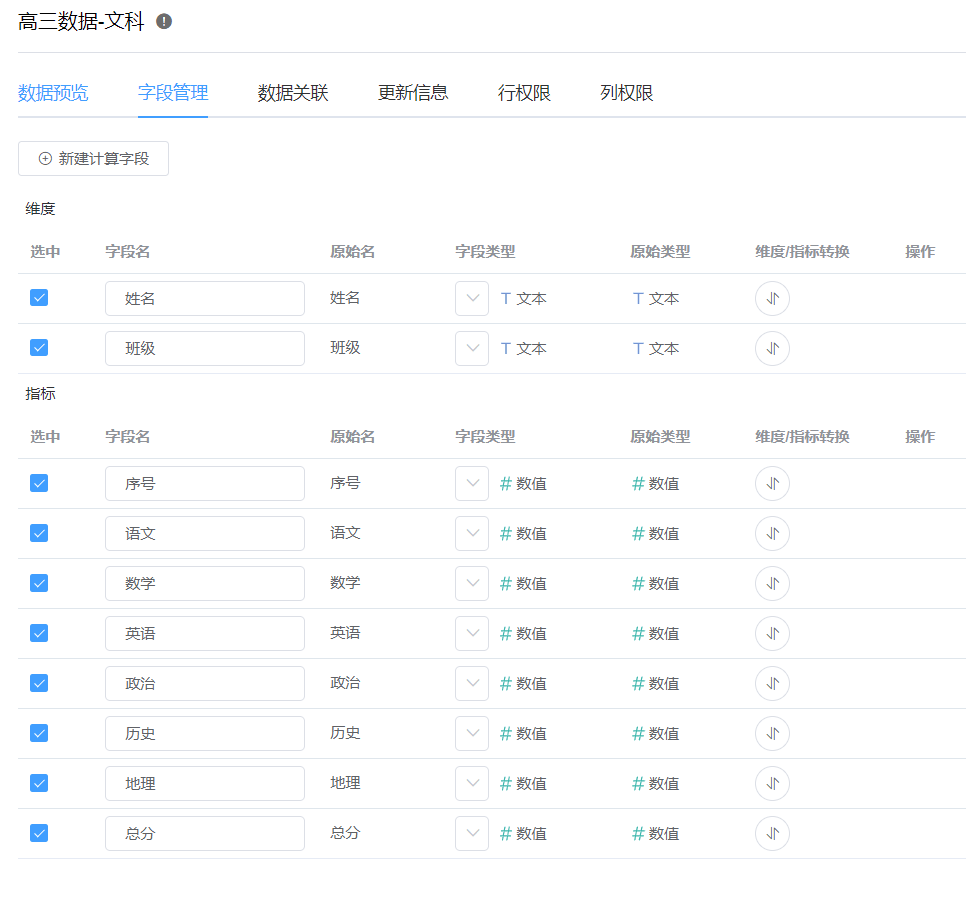Edit the 历史 field name input

click(x=205, y=734)
